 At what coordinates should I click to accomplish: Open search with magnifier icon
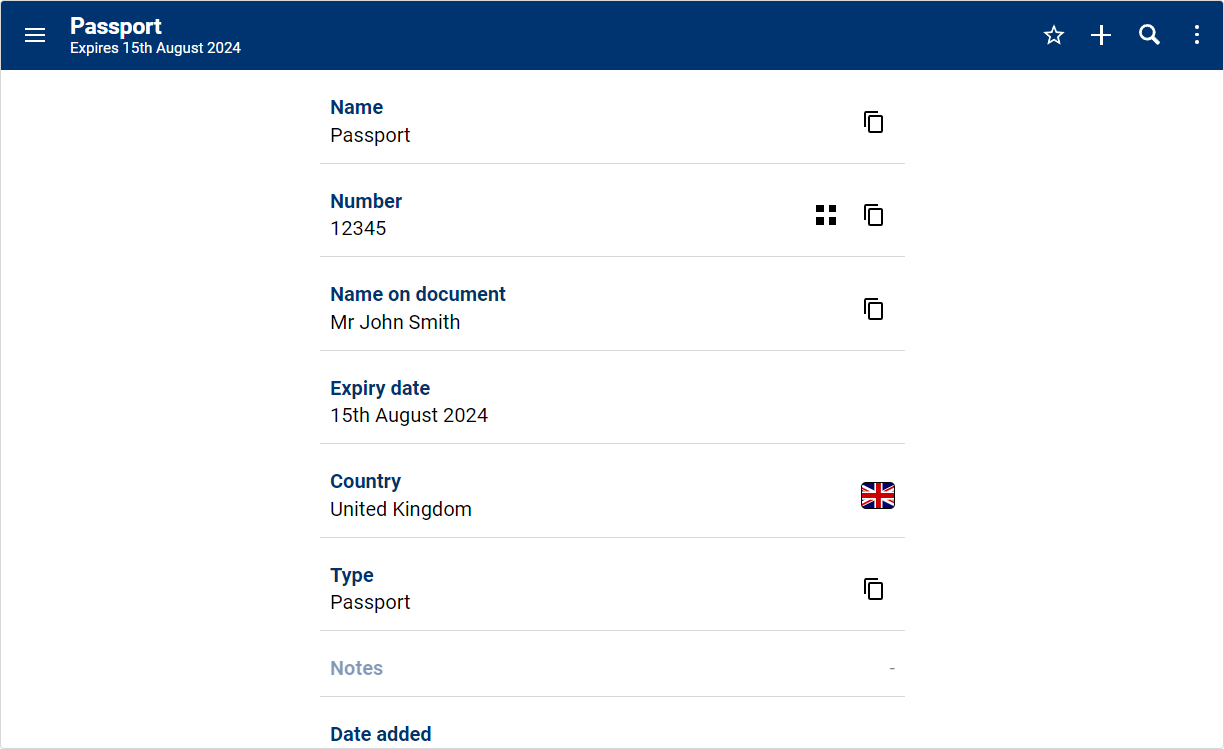pyautogui.click(x=1149, y=35)
